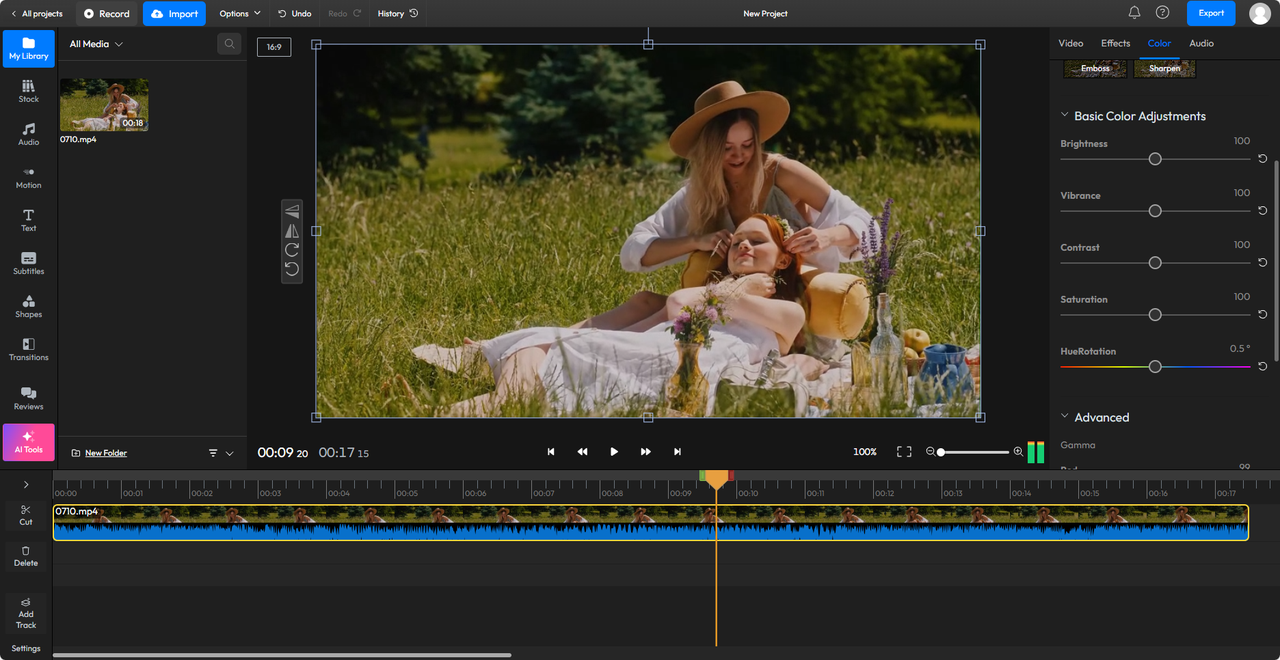Open the Shapes sidebar panel

tap(28, 306)
